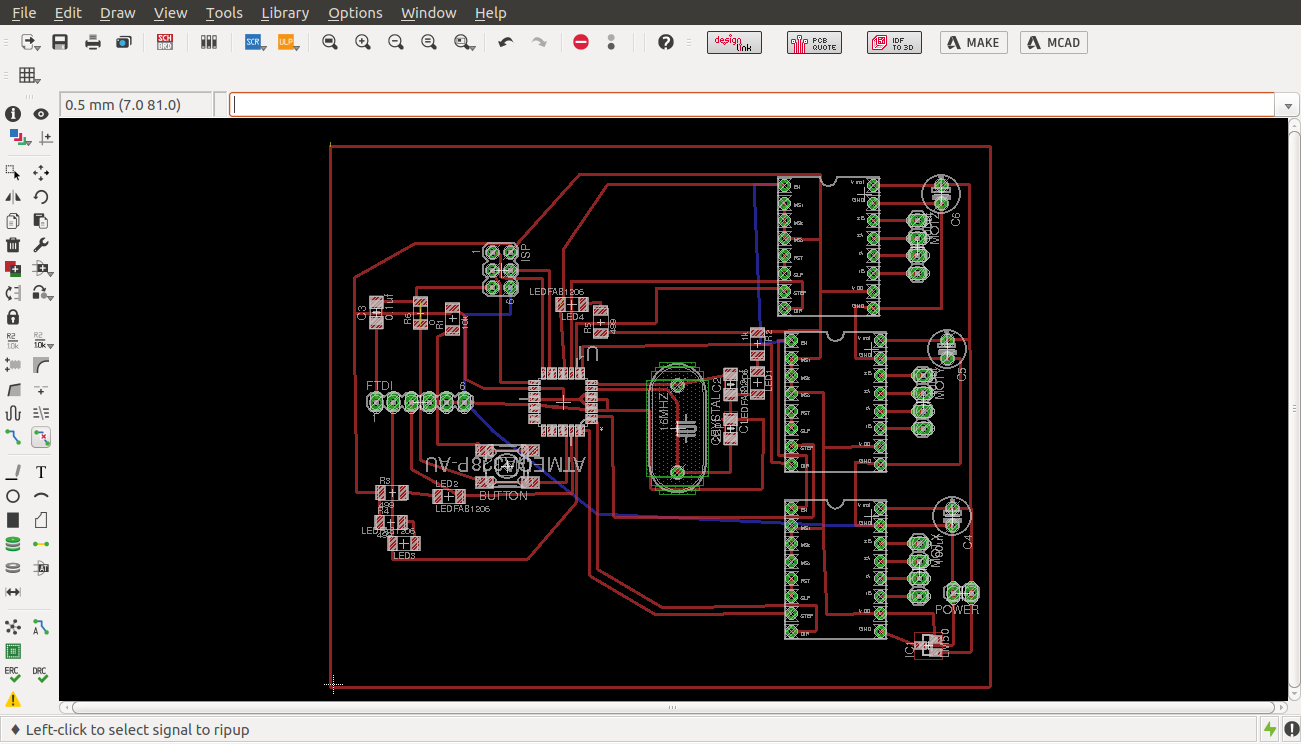The height and width of the screenshot is (744, 1301).
Task: Click the Save disk icon
Action: click(60, 42)
